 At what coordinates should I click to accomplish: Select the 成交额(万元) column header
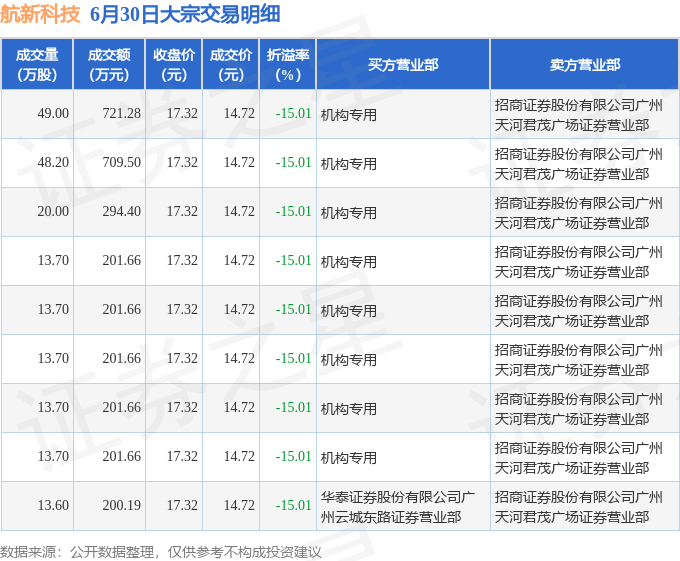tap(109, 64)
